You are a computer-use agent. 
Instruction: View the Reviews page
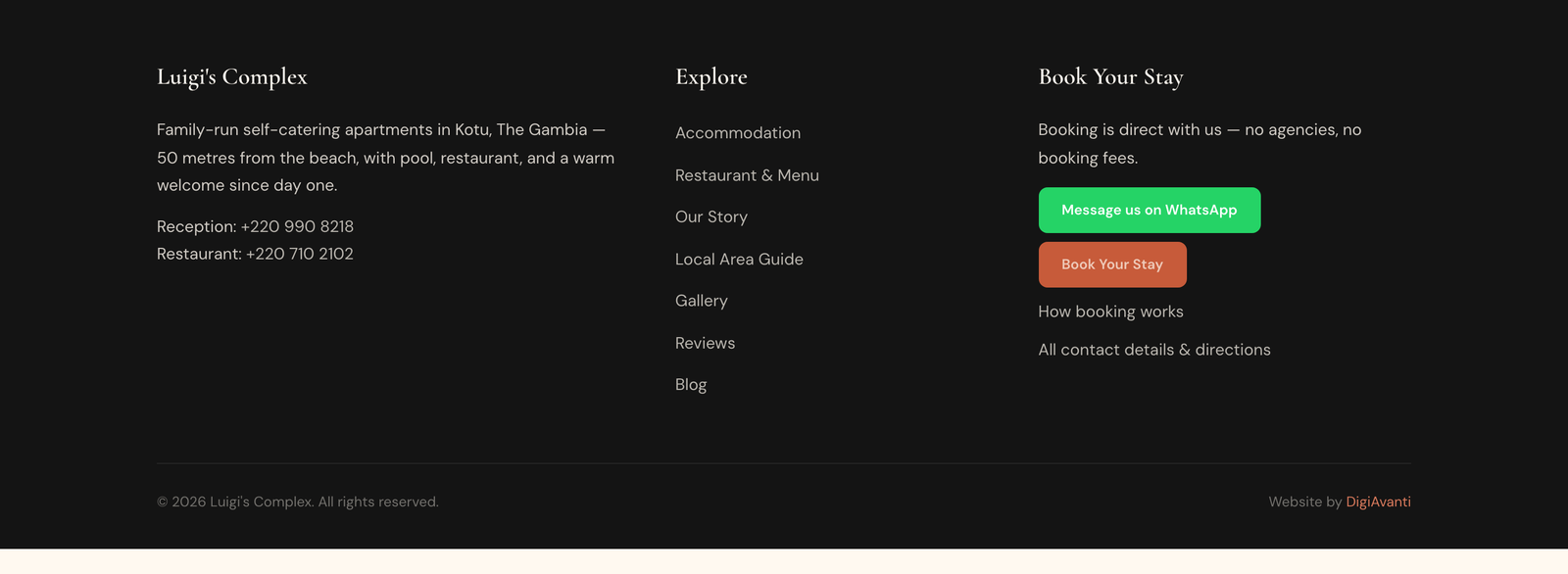coord(705,343)
